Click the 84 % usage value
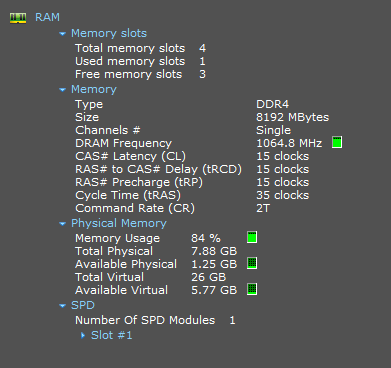 tap(206, 238)
